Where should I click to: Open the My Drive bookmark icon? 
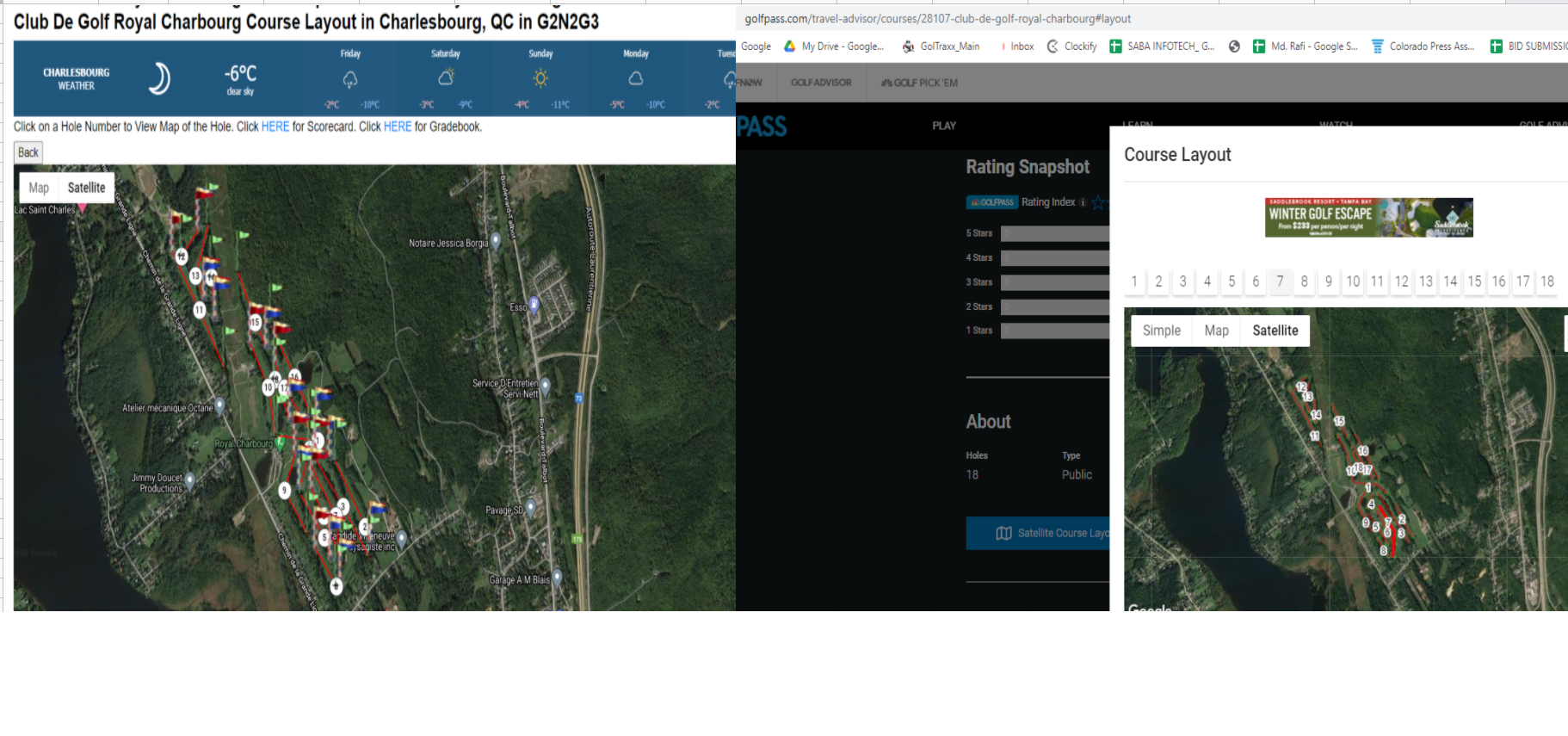tap(789, 46)
